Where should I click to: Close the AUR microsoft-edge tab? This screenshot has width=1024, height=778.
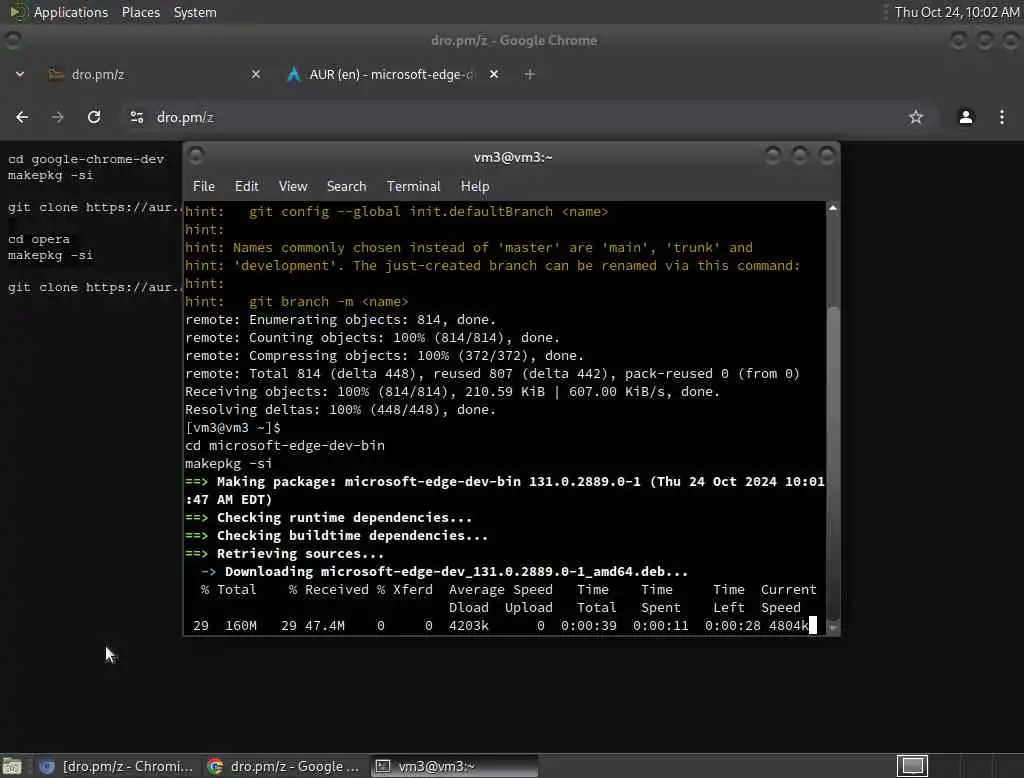(x=494, y=74)
